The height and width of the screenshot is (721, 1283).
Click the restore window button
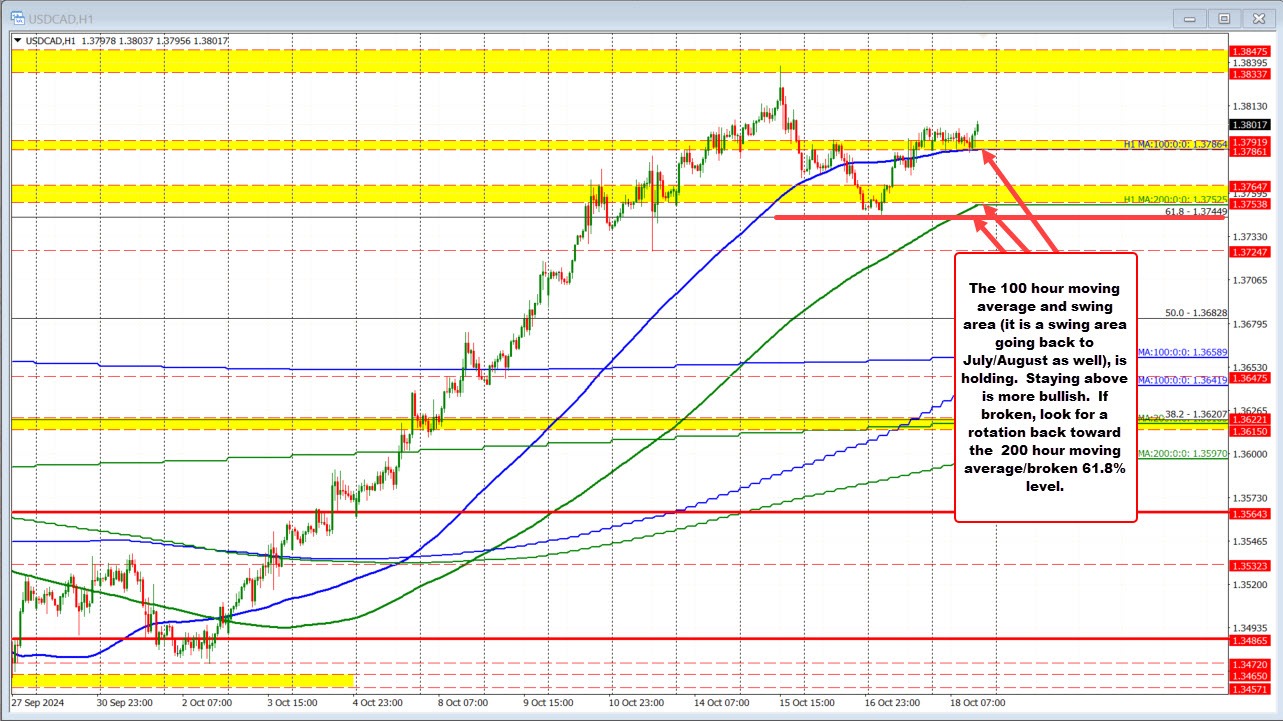point(1224,18)
